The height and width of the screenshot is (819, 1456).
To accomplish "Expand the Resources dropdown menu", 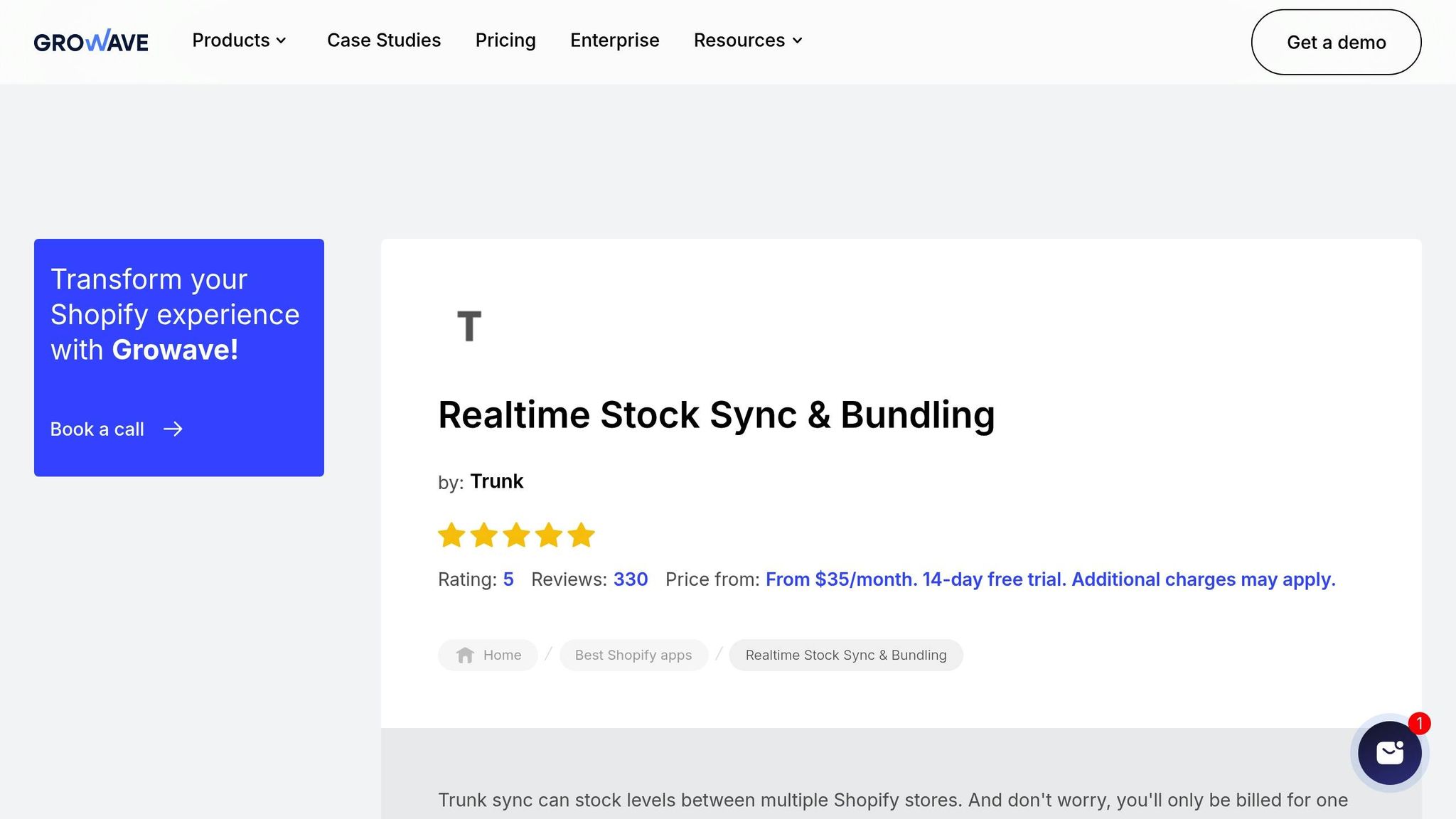I will (x=749, y=41).
